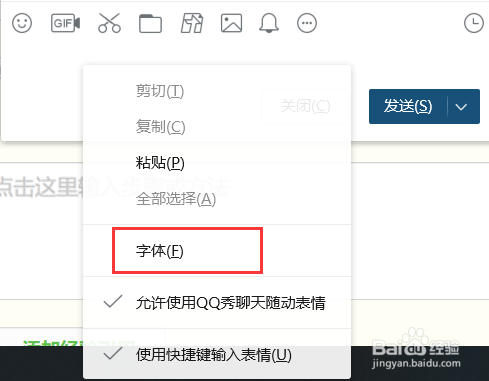Select the scissors screenshot tool
Image resolution: width=489 pixels, height=381 pixels.
(x=109, y=23)
